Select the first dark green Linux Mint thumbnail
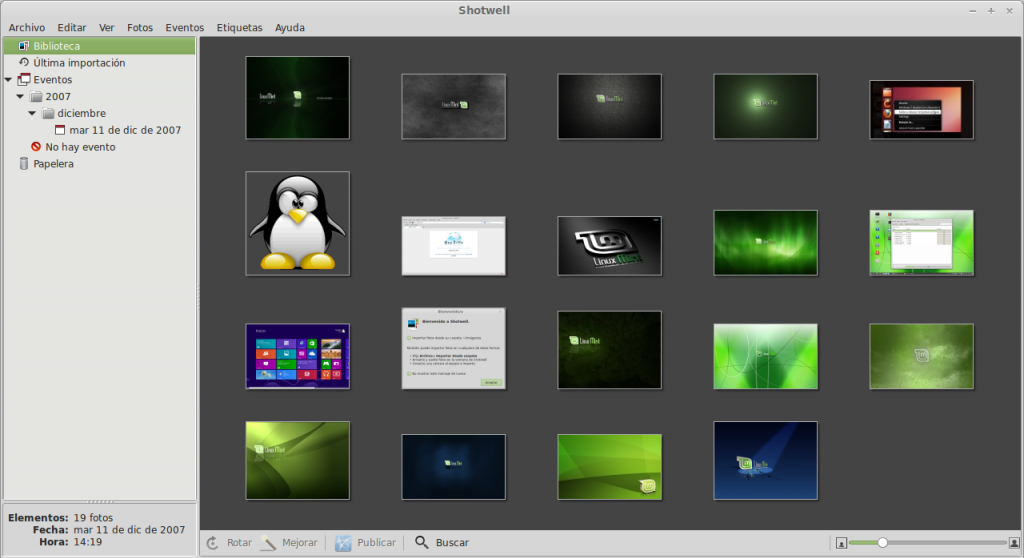 pyautogui.click(x=298, y=97)
